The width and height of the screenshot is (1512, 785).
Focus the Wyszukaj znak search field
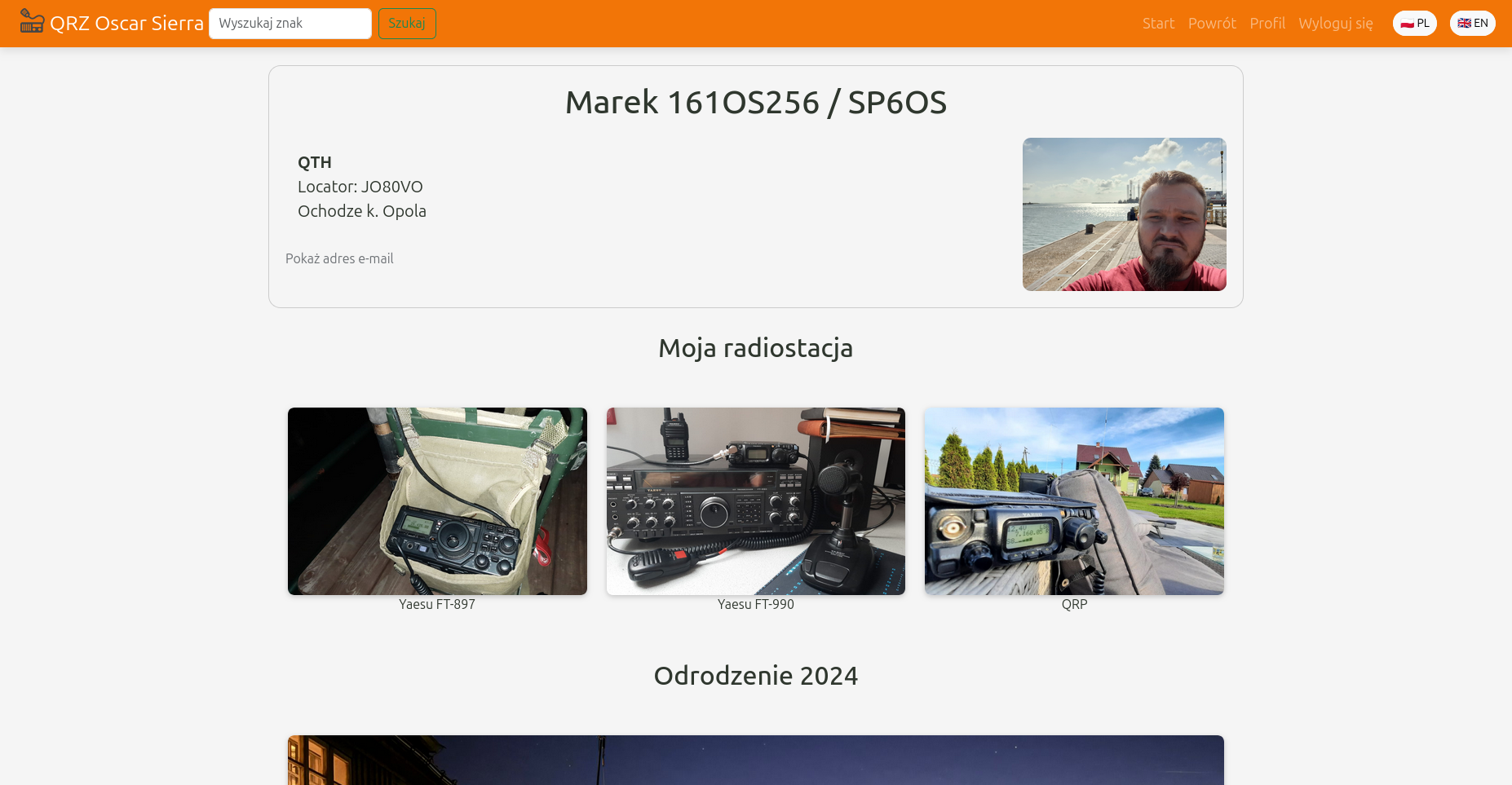coord(290,24)
